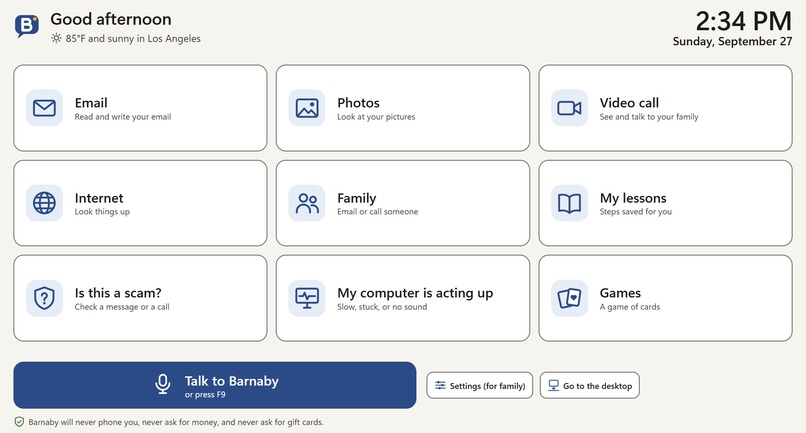Viewport: 806px width, 433px height.
Task: Click "Steps saved for you" text
Action: [635, 212]
